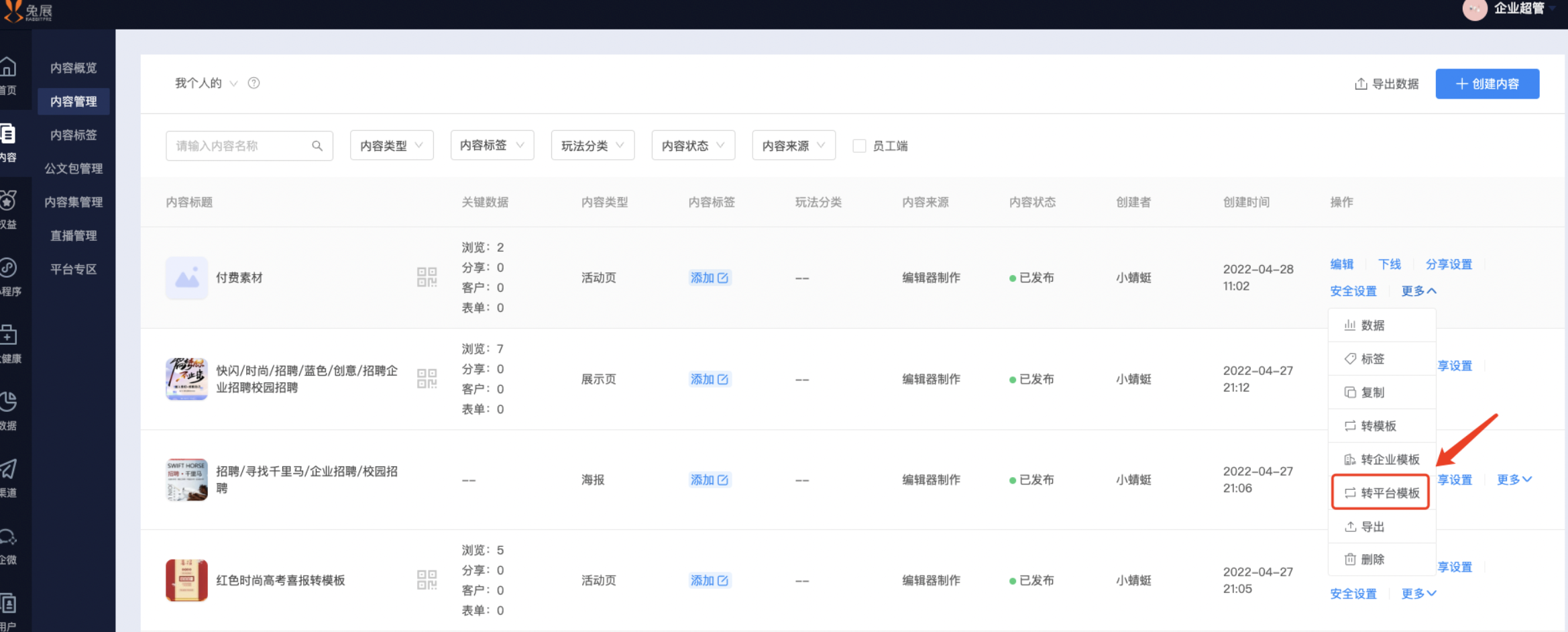Add a tag via 添加 in 付费素材 row
1568x632 pixels.
tap(710, 278)
